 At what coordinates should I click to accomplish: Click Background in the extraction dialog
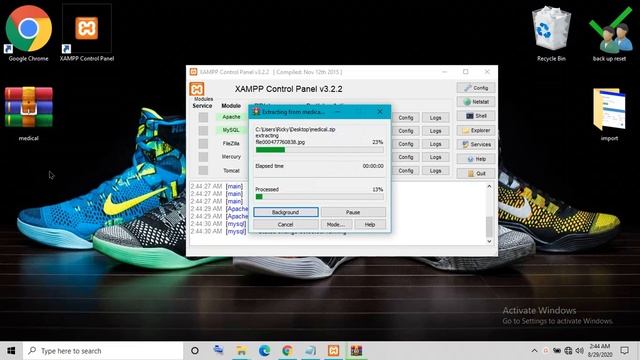click(x=286, y=212)
